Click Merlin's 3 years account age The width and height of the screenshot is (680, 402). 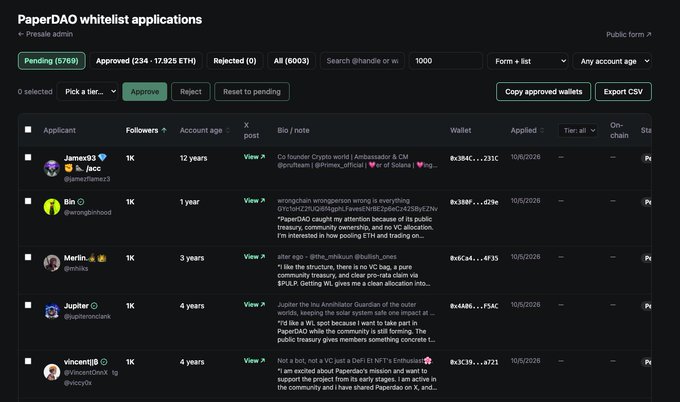pos(192,258)
